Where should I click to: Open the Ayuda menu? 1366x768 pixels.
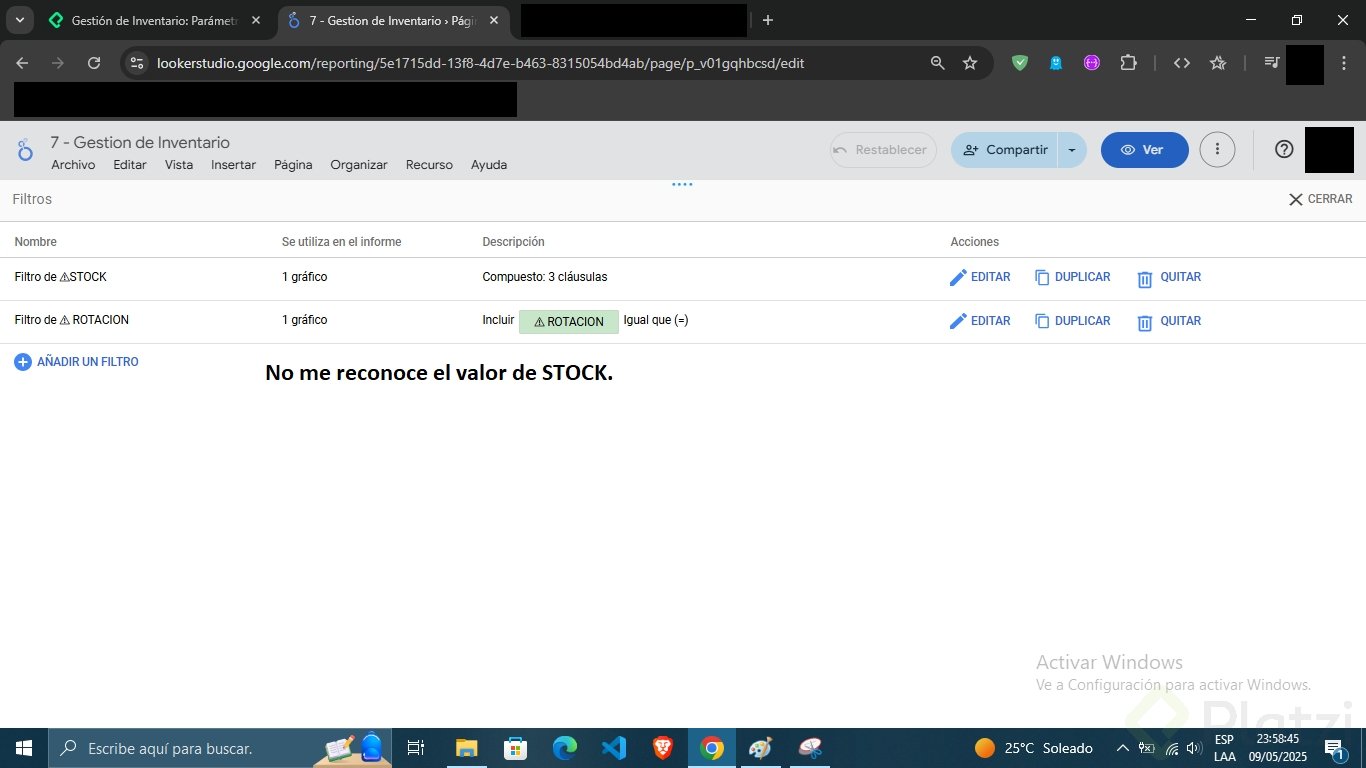tap(489, 165)
